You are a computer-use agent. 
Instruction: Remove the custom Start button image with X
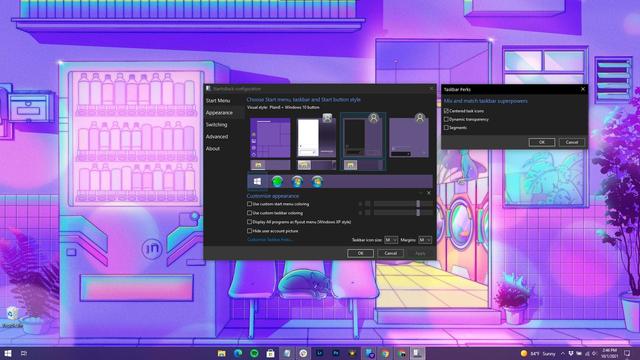coord(429,193)
